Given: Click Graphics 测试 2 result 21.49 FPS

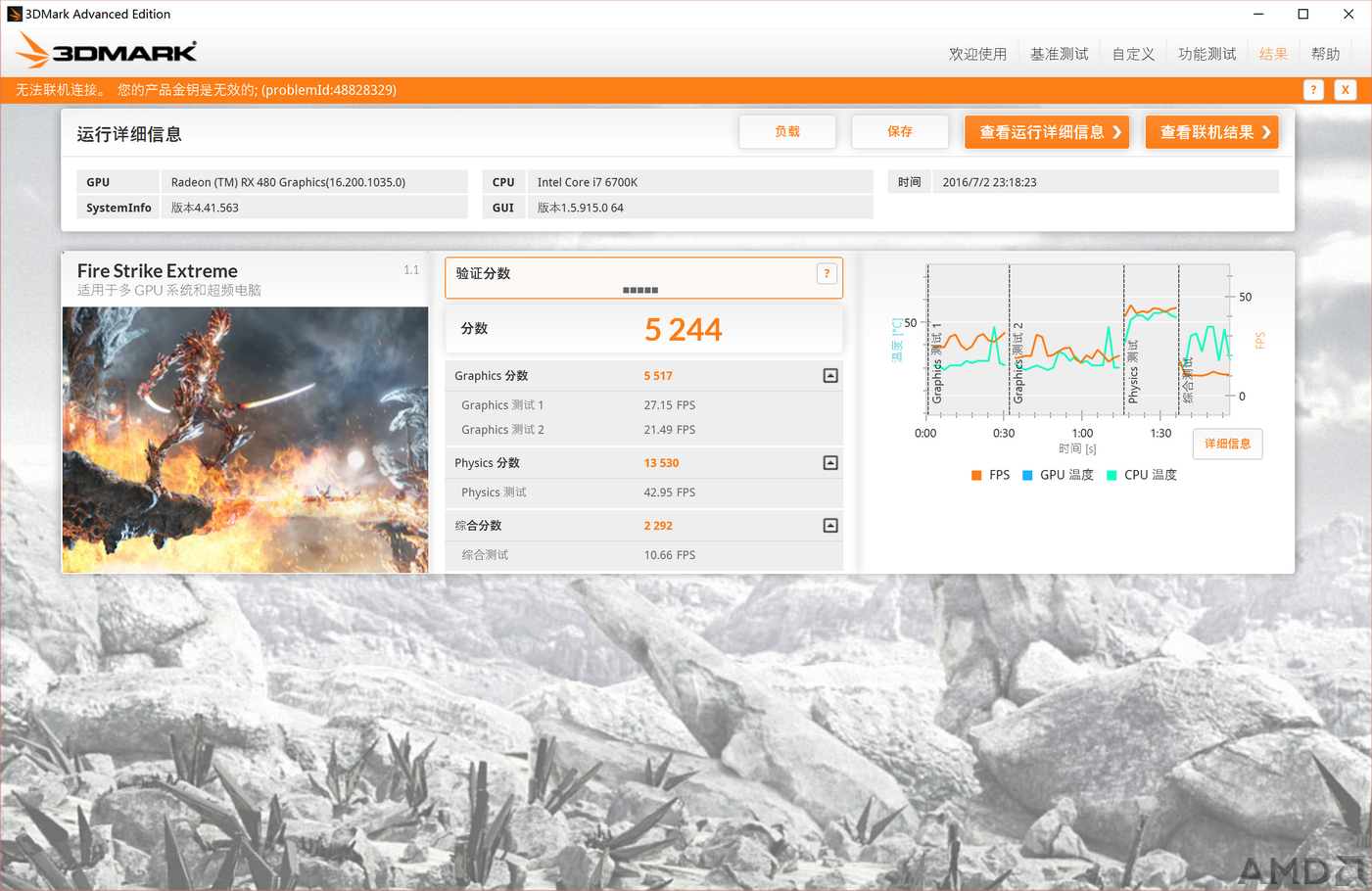Looking at the screenshot, I should (x=670, y=430).
